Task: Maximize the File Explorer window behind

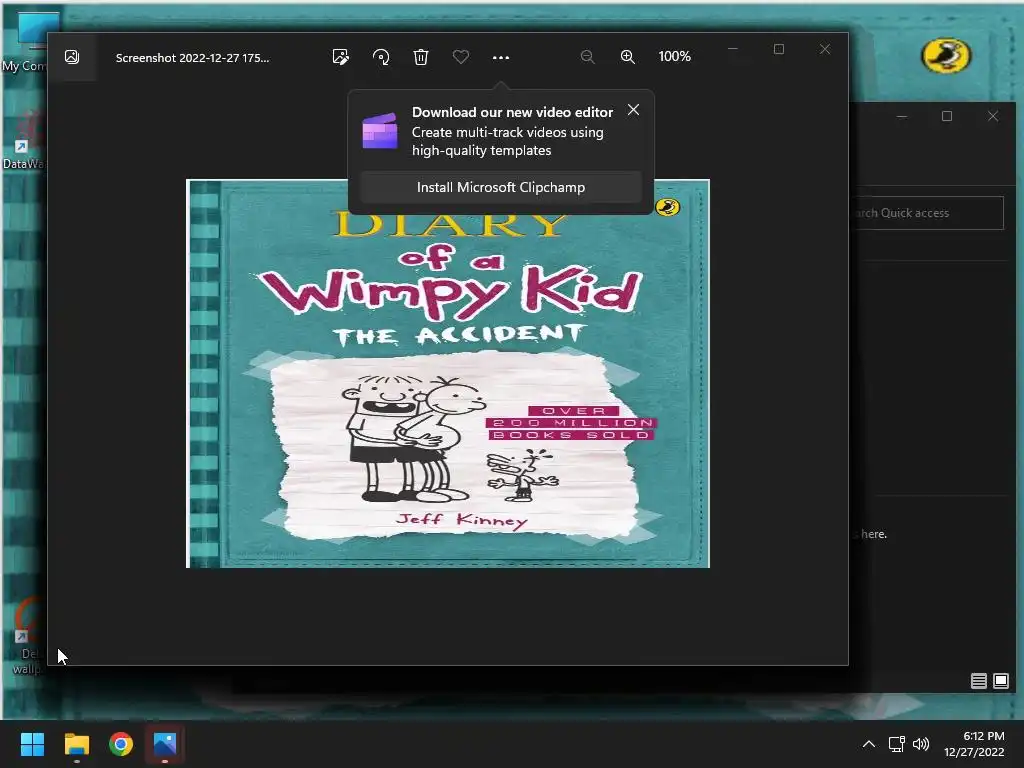Action: 947,116
